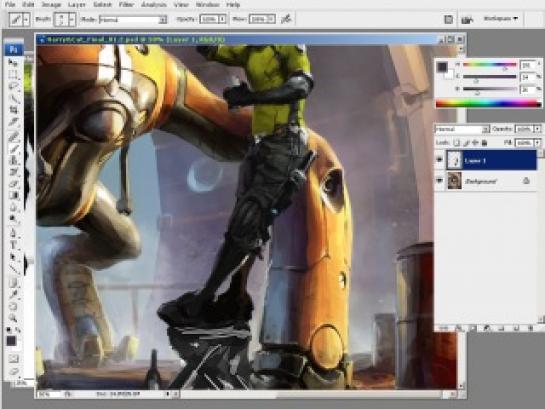Open the layer Opacity dropdown arrow
Viewport: 545px width, 409px height.
pos(538,129)
